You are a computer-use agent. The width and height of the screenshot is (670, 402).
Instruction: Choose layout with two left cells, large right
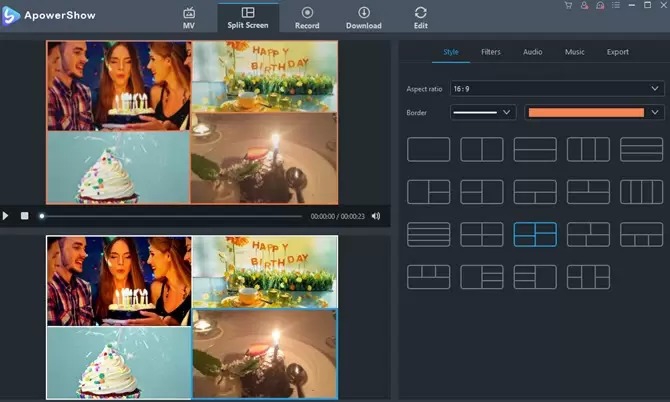pos(482,192)
